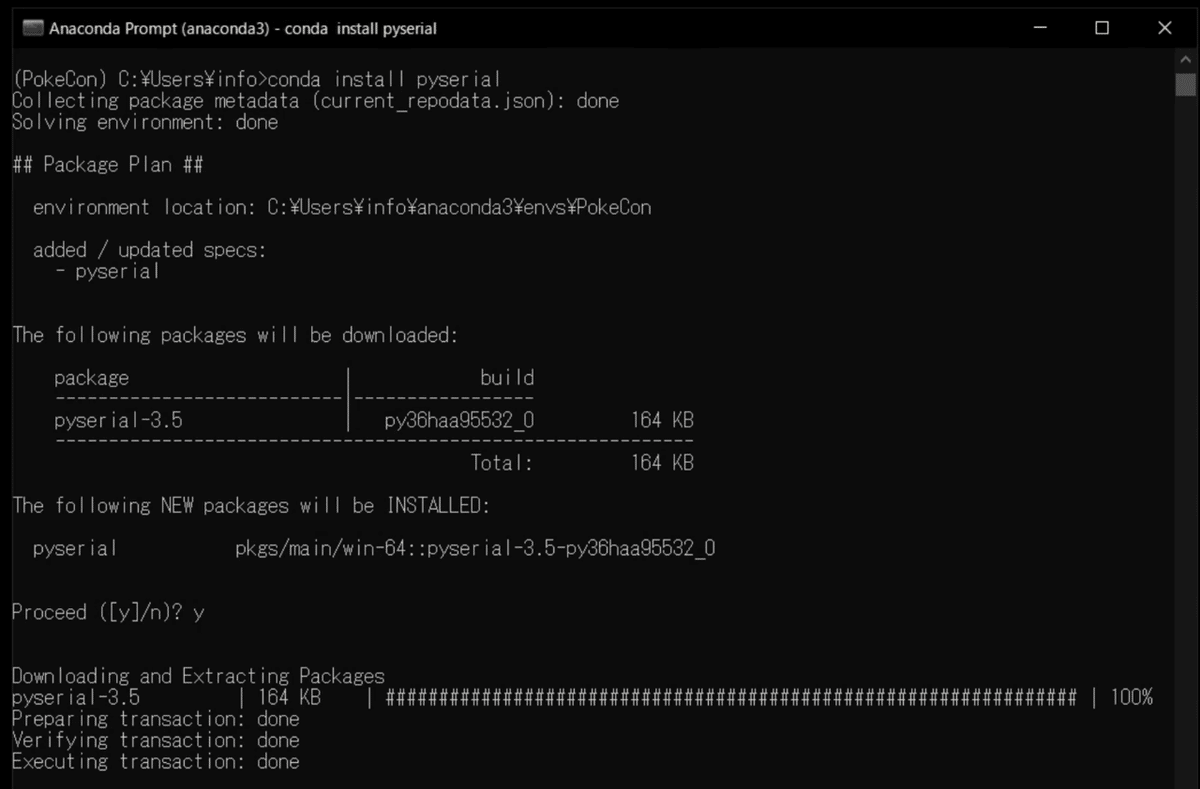Click 'Solving environment: done' line
This screenshot has height=789, width=1200.
[145, 122]
